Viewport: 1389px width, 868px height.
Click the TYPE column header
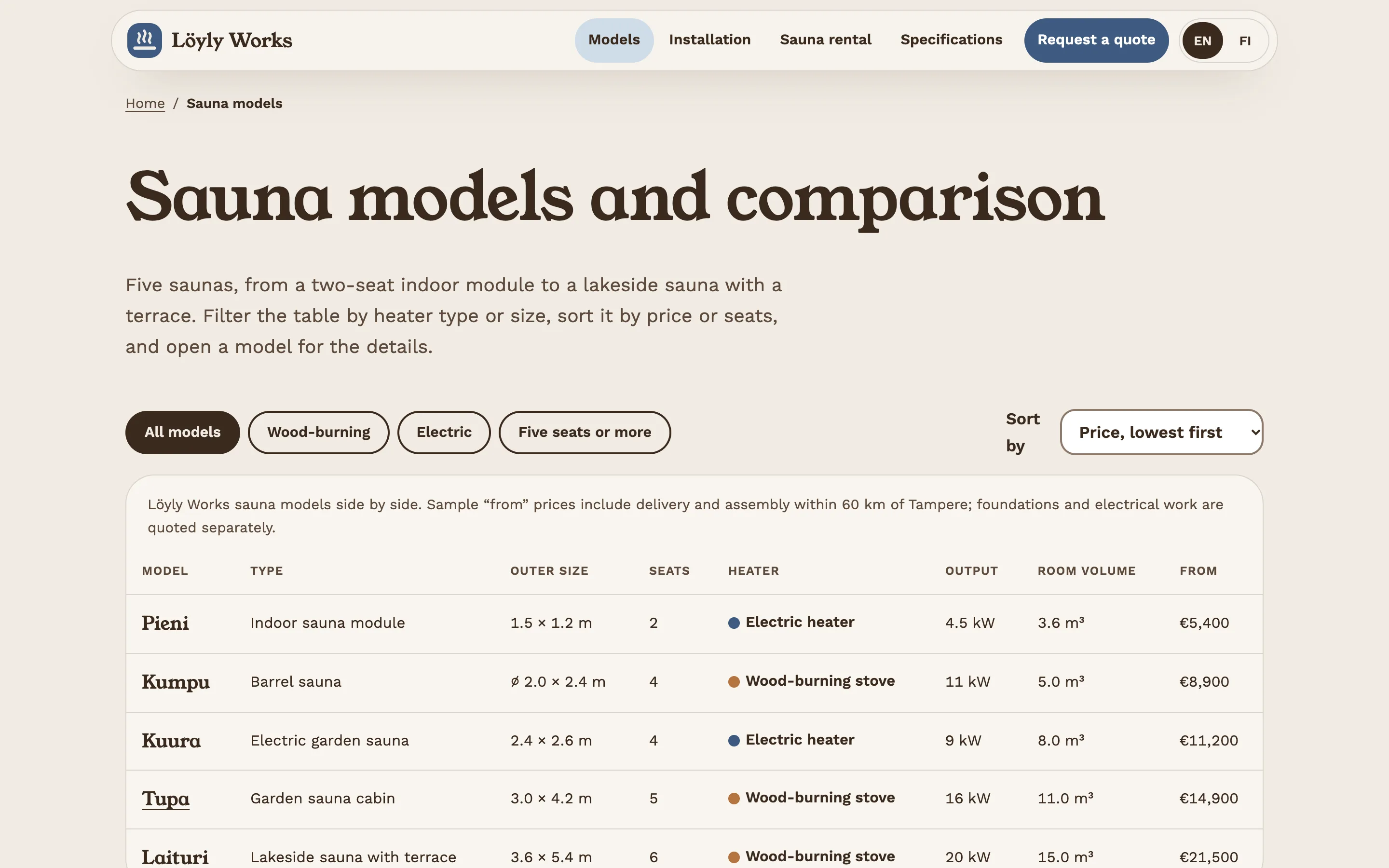coord(266,570)
